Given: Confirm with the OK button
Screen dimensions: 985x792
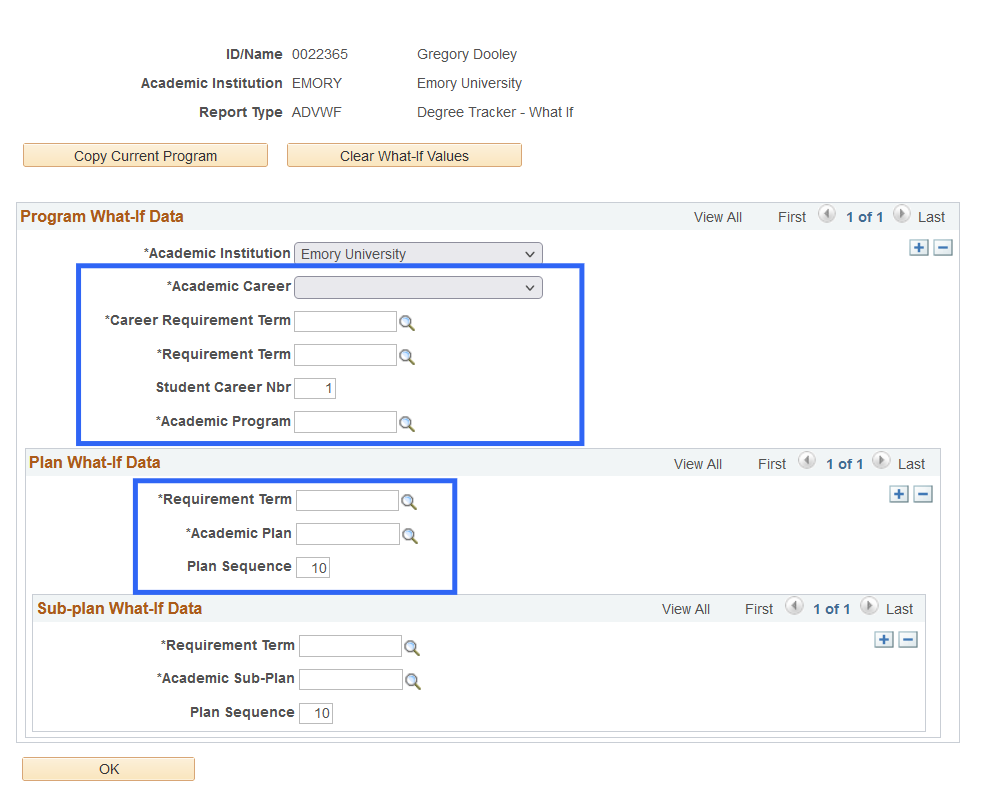Looking at the screenshot, I should [108, 769].
